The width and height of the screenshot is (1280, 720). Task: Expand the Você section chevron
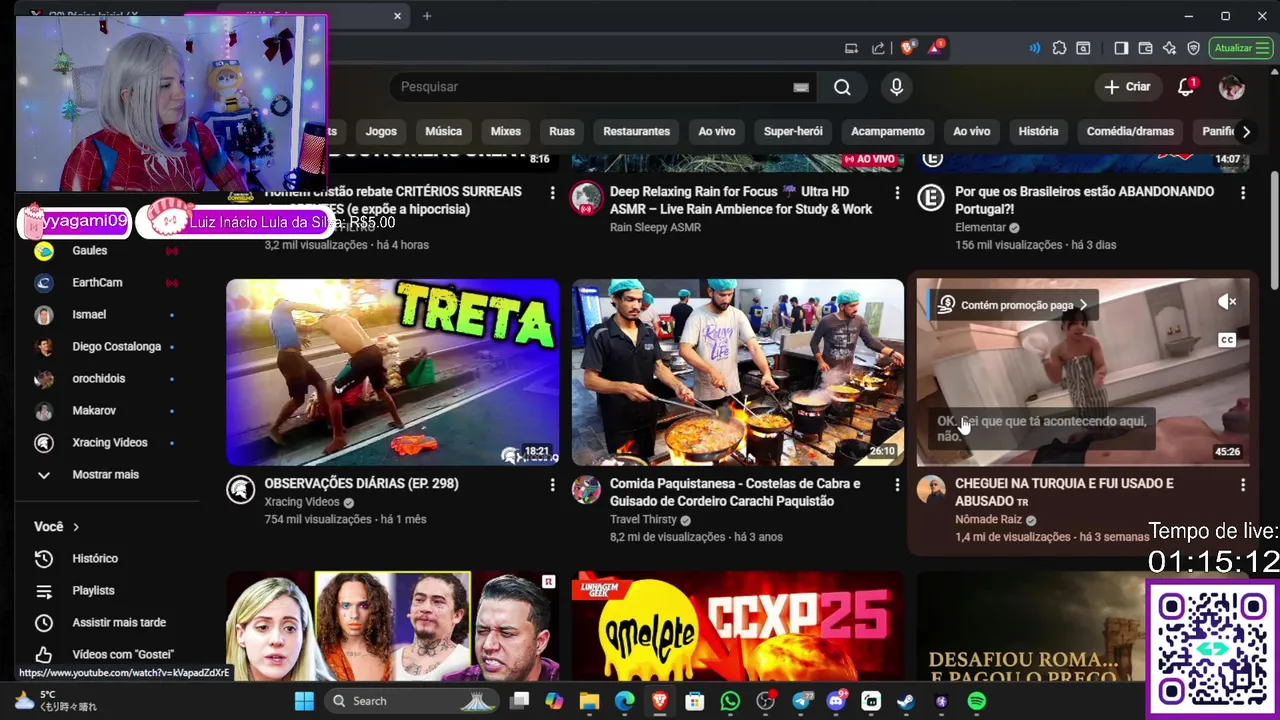(76, 527)
